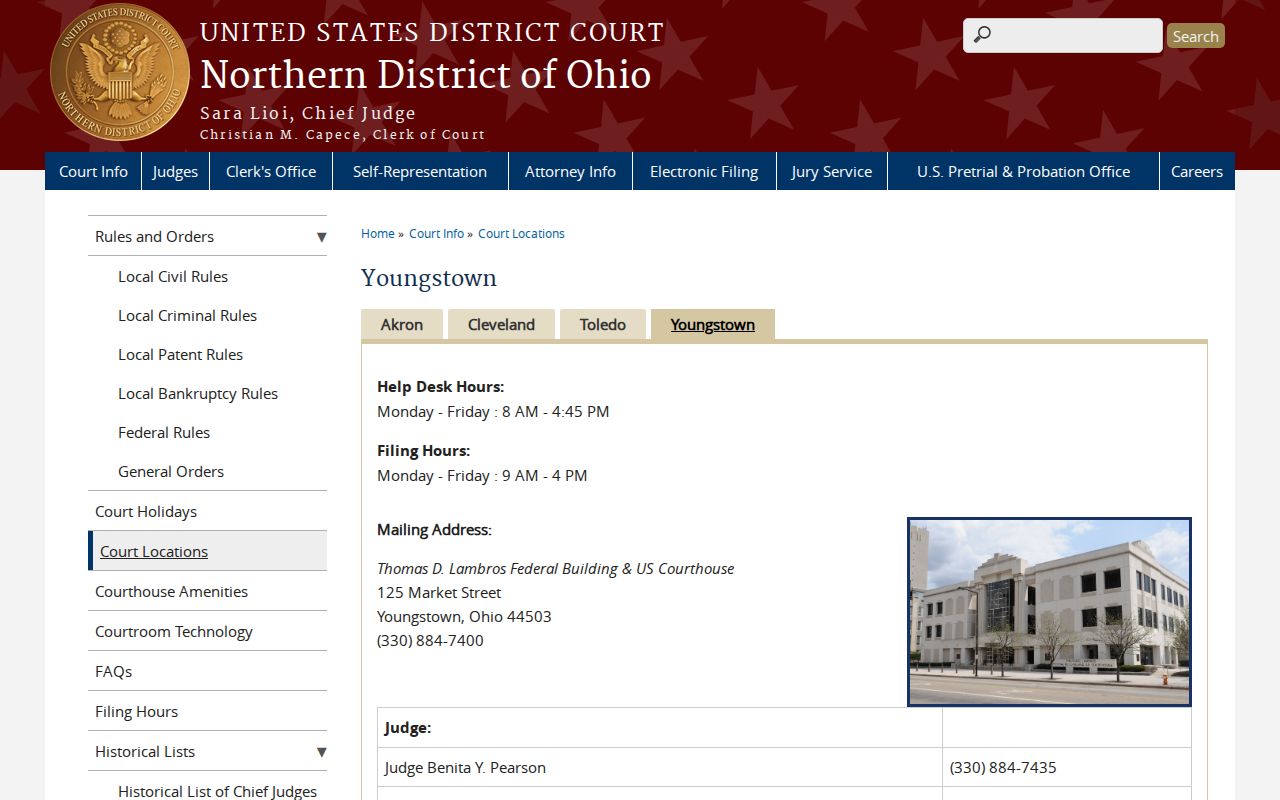The width and height of the screenshot is (1280, 800).
Task: Click Court Info breadcrumb link
Action: (x=436, y=233)
